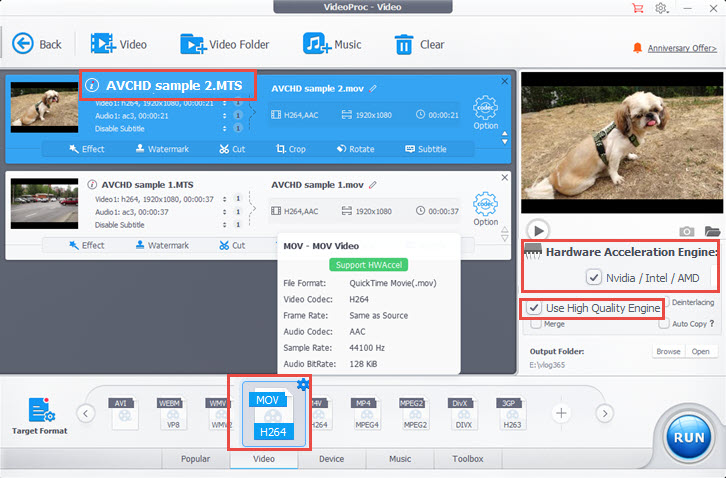Crop the AVCHD sample 2 video

click(291, 149)
